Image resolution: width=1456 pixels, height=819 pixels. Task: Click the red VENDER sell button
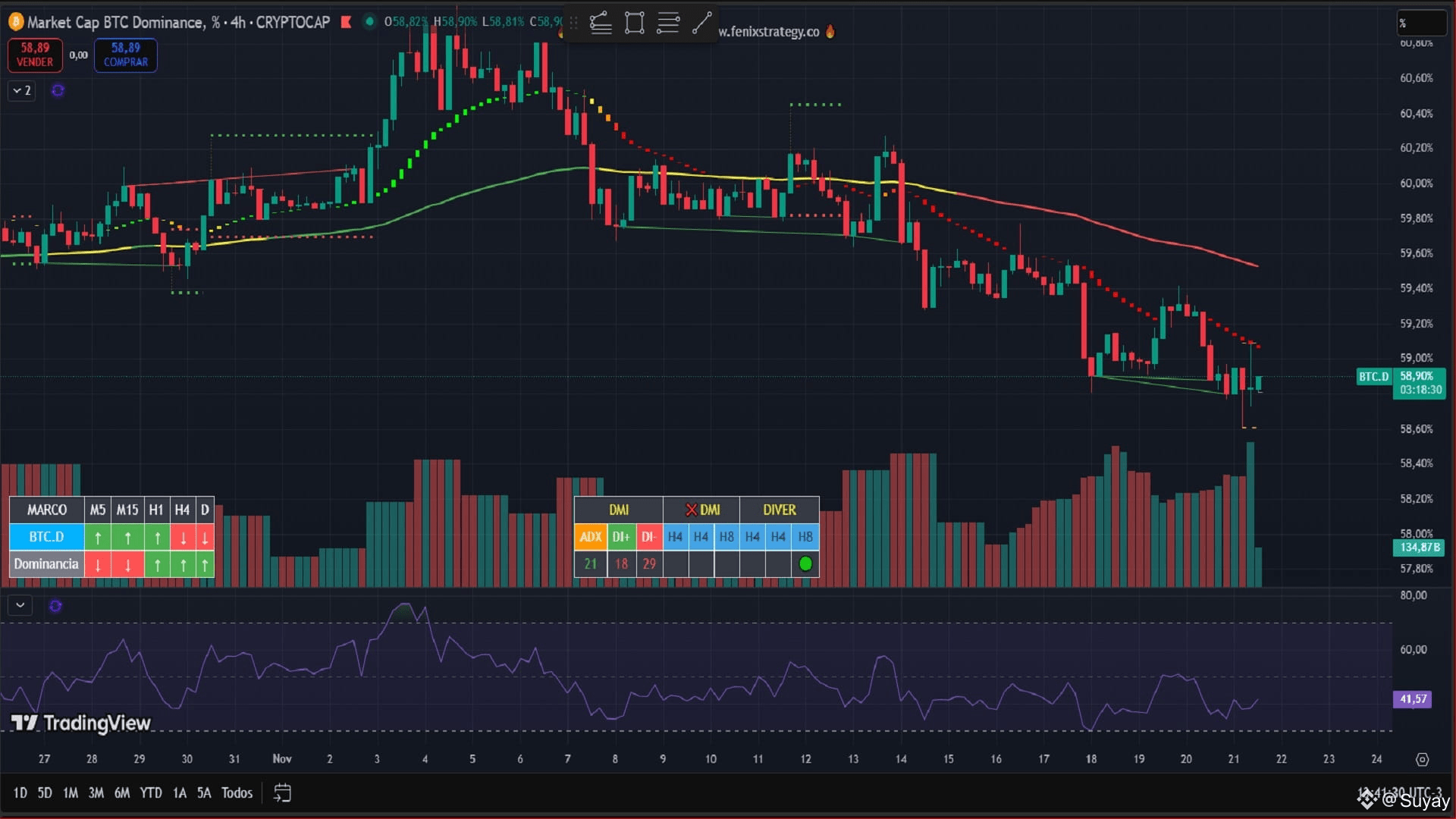[35, 55]
